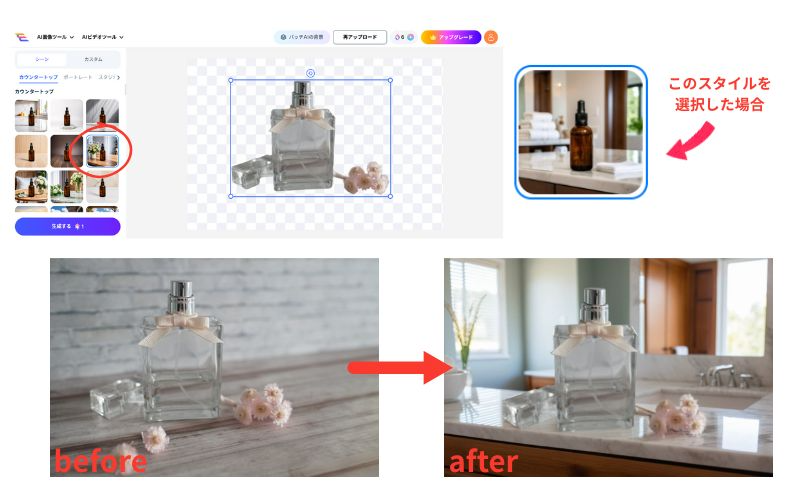Screen dimensions: 800x500
Task: Open the AI画像ツール dropdown menu
Action: [54, 37]
